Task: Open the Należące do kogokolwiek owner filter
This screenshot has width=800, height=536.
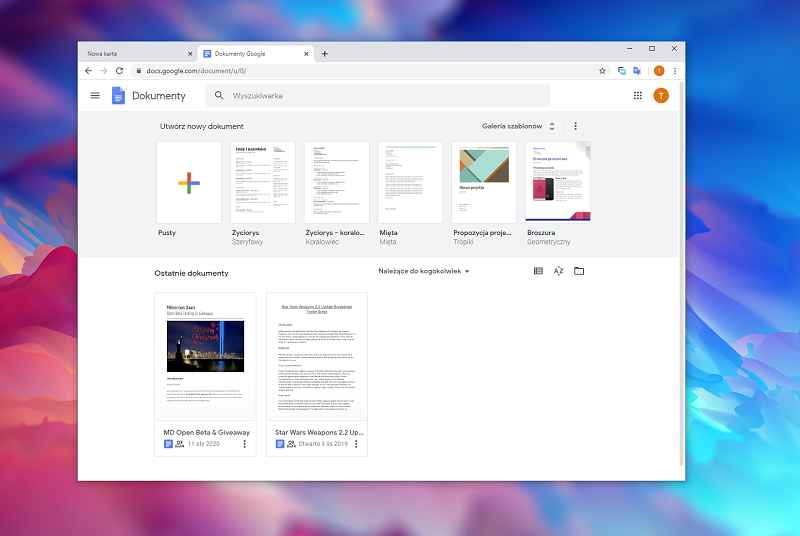Action: 423,271
